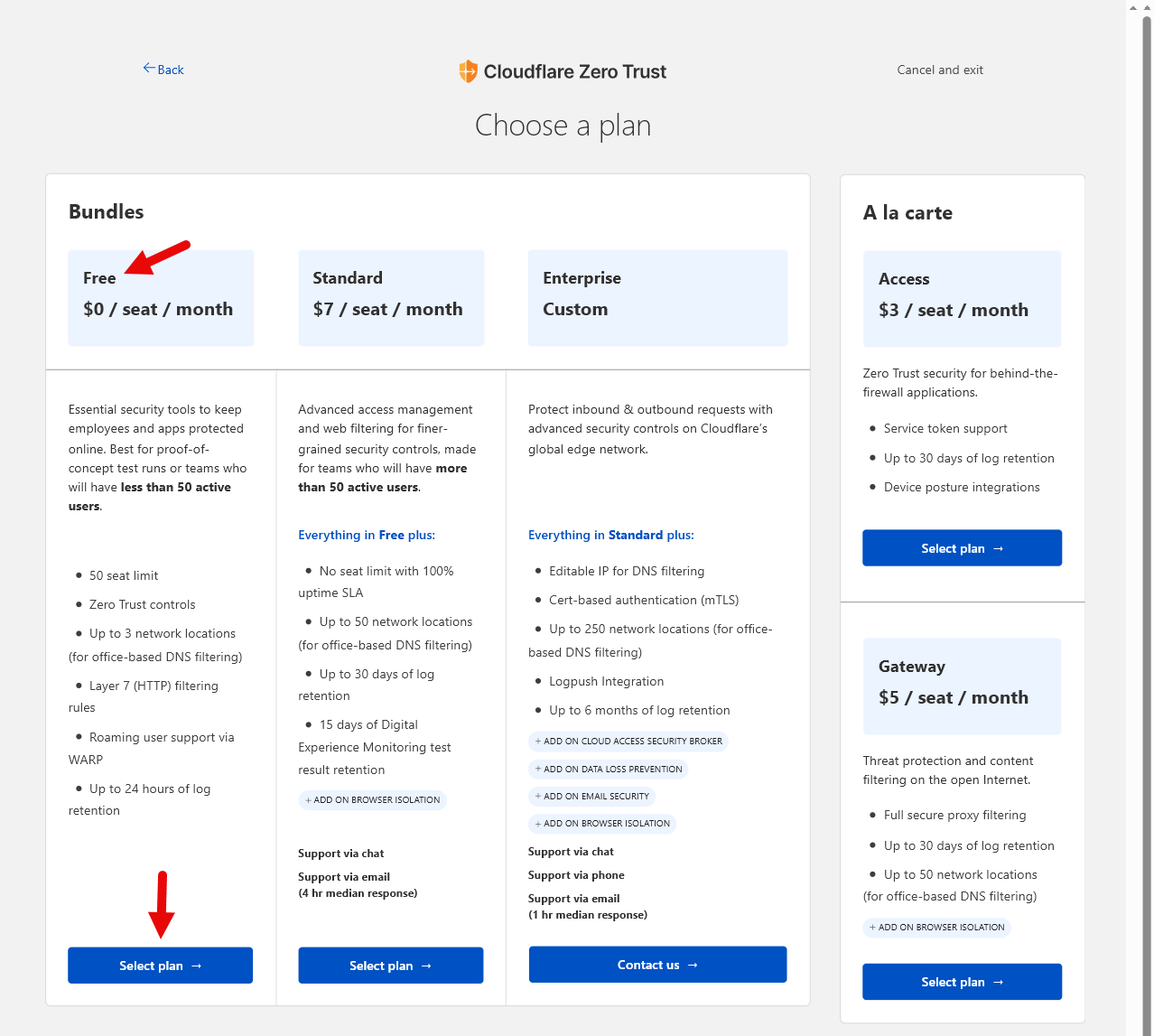Select plan for Gateway a la carte
Screen dimensions: 1154x1036
tap(962, 982)
